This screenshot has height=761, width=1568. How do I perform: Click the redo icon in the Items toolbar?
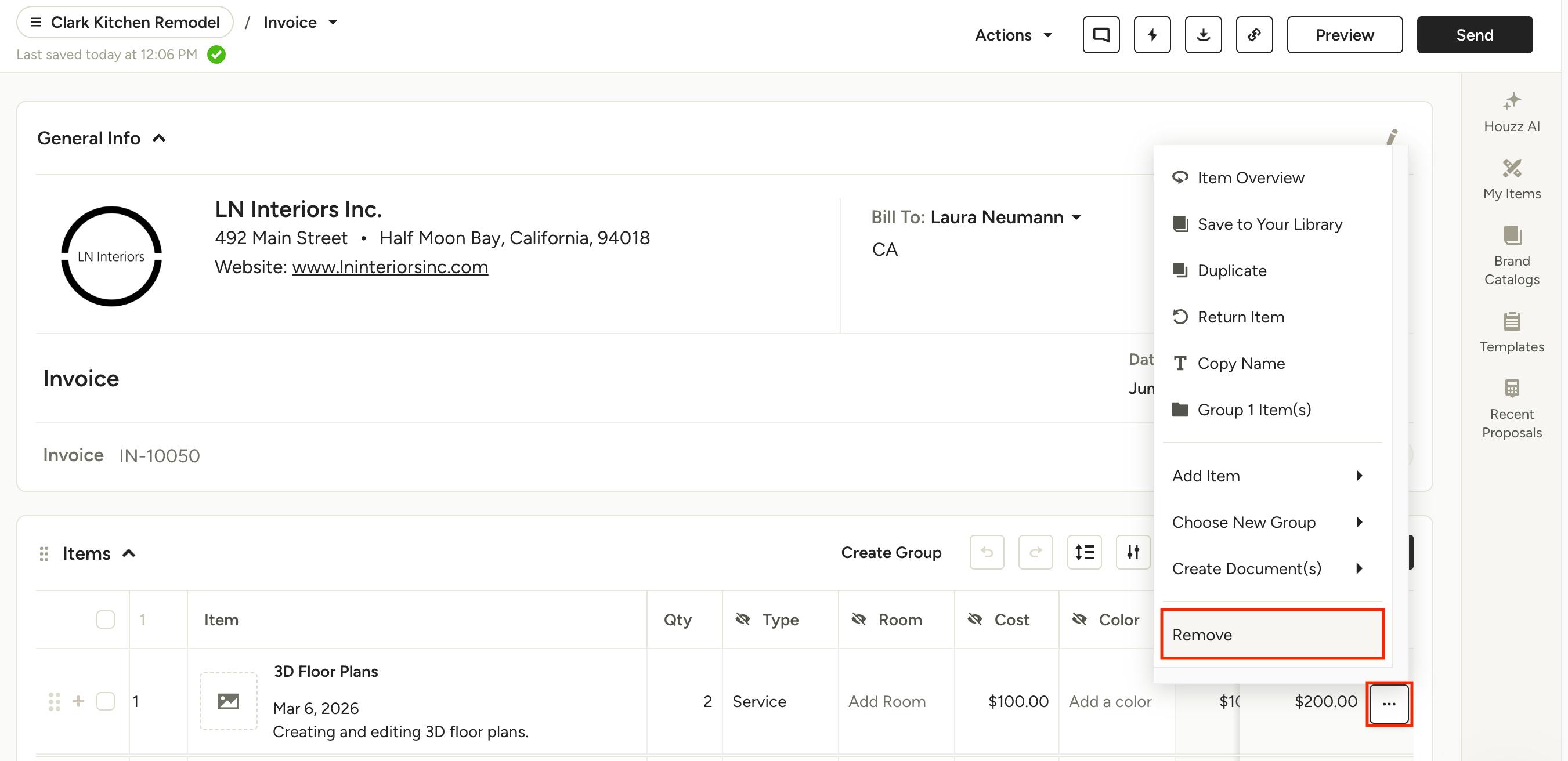(x=1035, y=552)
